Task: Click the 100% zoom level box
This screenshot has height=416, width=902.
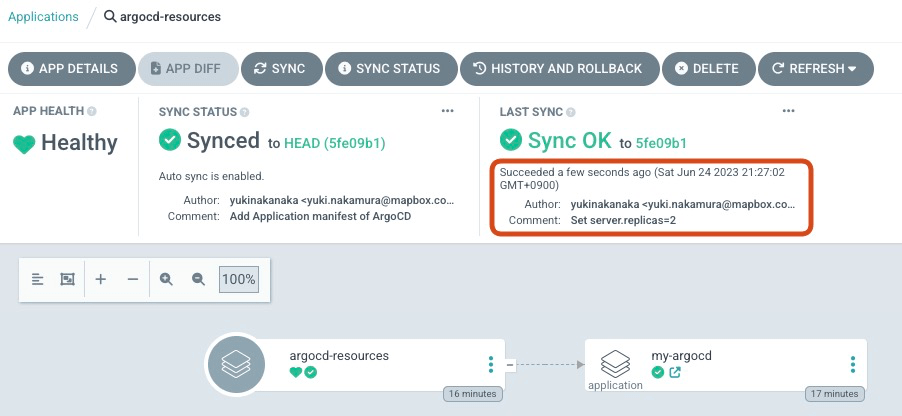Action: pyautogui.click(x=238, y=280)
